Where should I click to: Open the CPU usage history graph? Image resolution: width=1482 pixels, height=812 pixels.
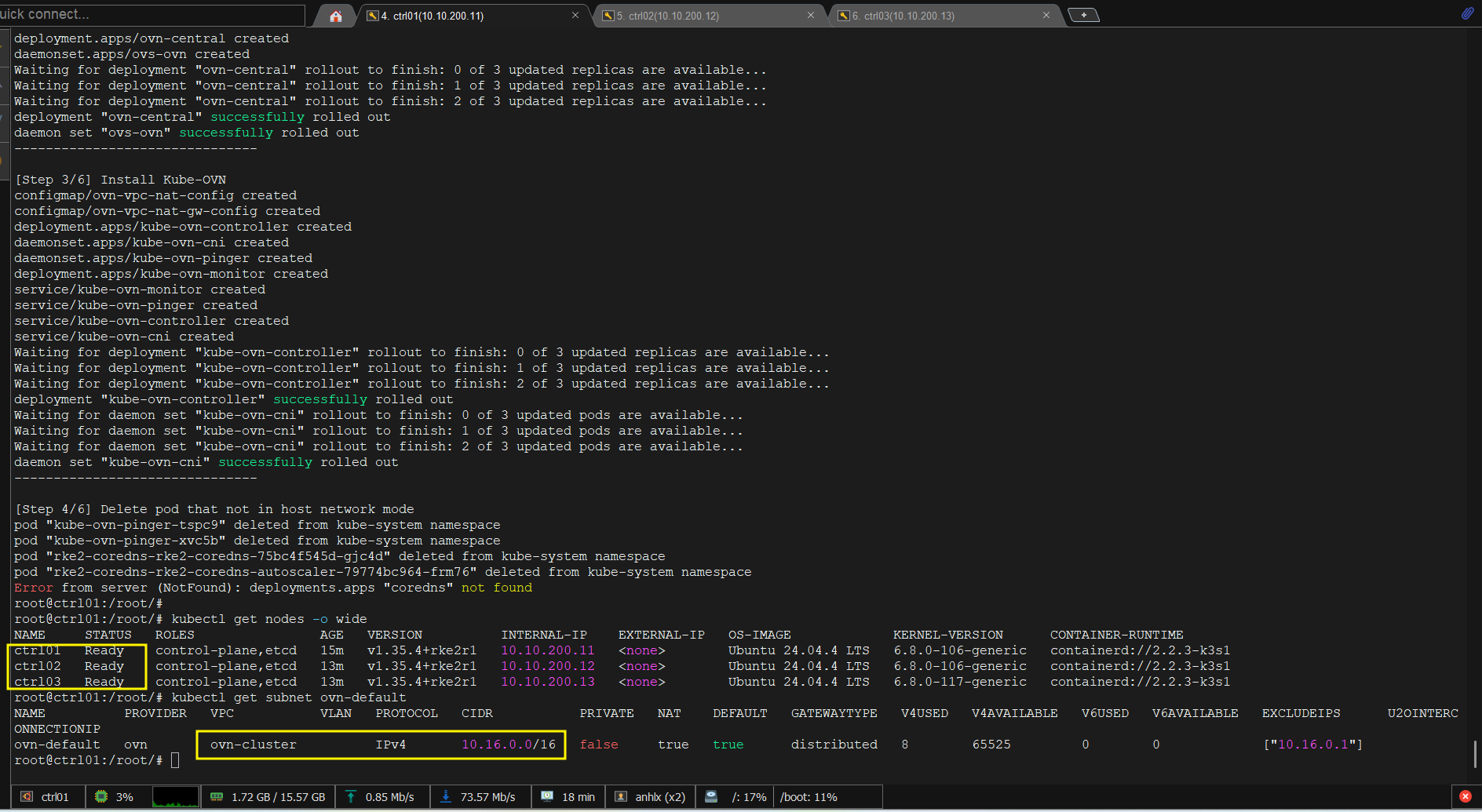pyautogui.click(x=175, y=796)
